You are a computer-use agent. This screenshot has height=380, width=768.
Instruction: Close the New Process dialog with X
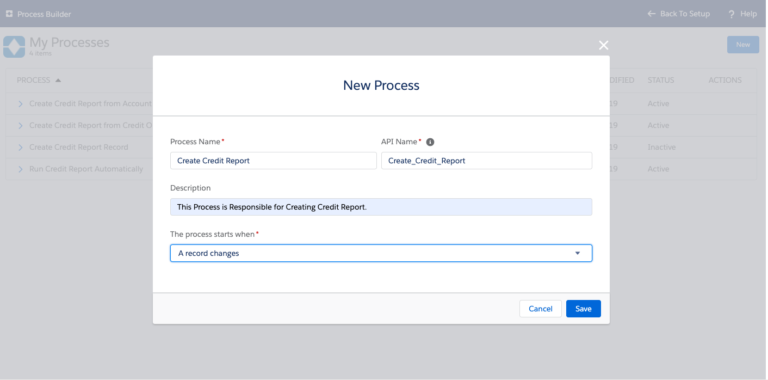click(x=603, y=45)
